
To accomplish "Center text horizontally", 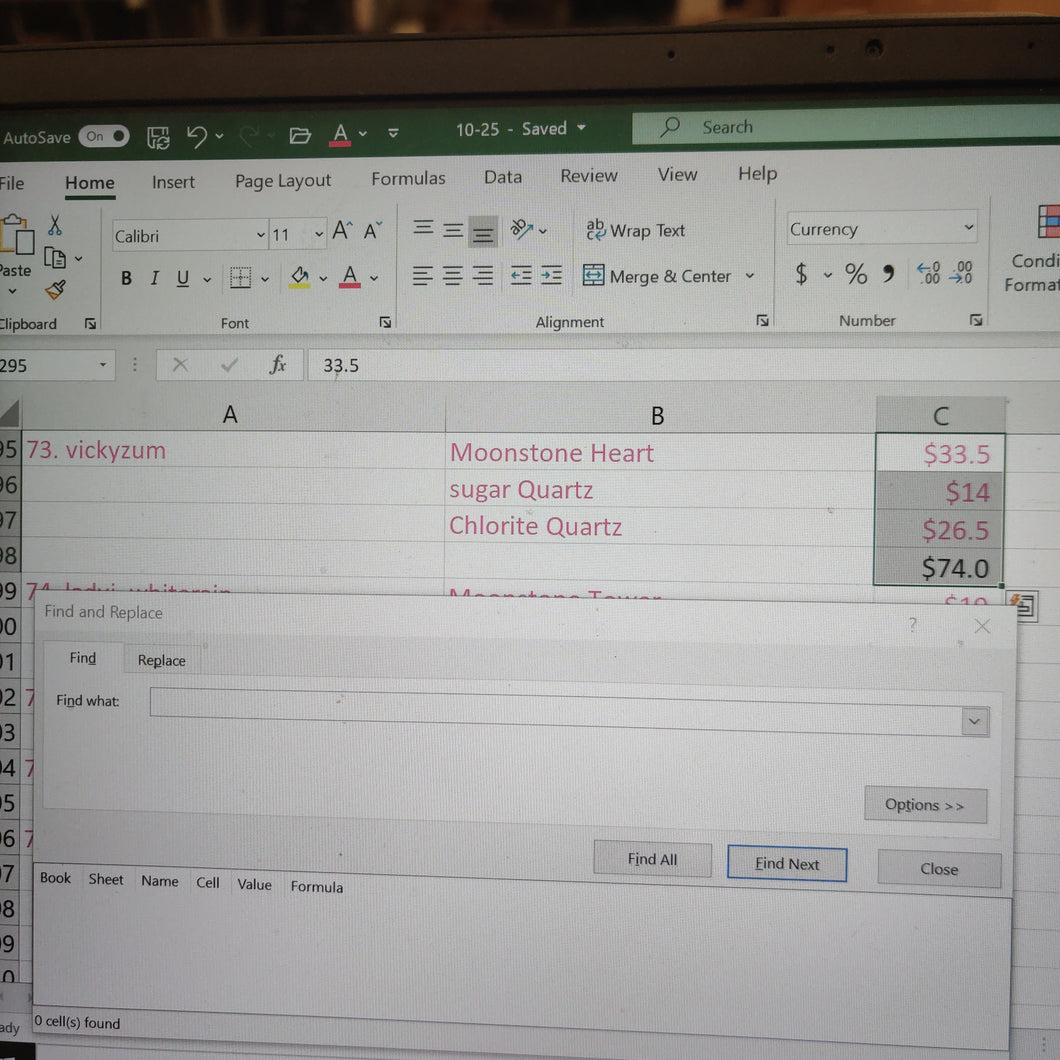I will pyautogui.click(x=453, y=276).
